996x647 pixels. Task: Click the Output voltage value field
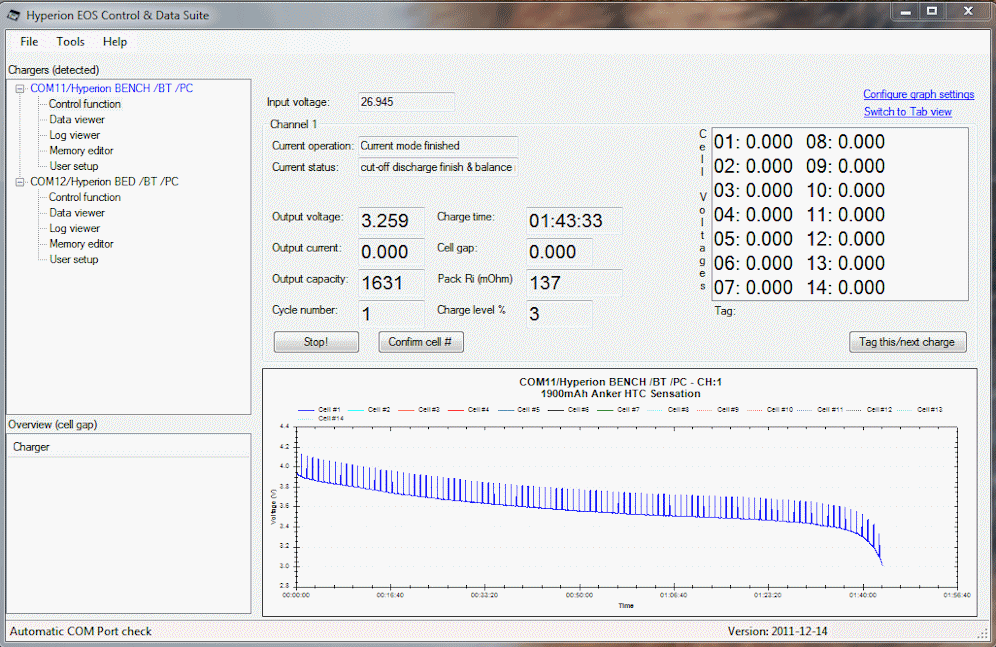[393, 221]
